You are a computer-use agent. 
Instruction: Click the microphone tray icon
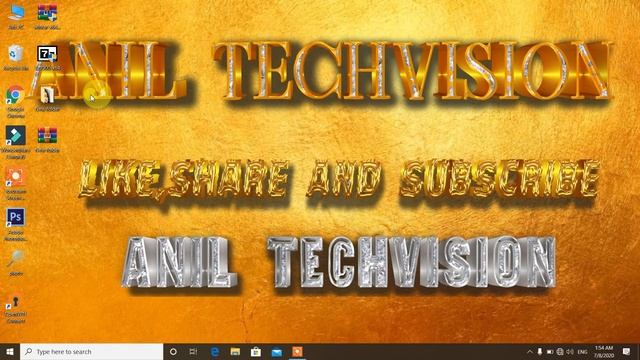[x=540, y=351]
